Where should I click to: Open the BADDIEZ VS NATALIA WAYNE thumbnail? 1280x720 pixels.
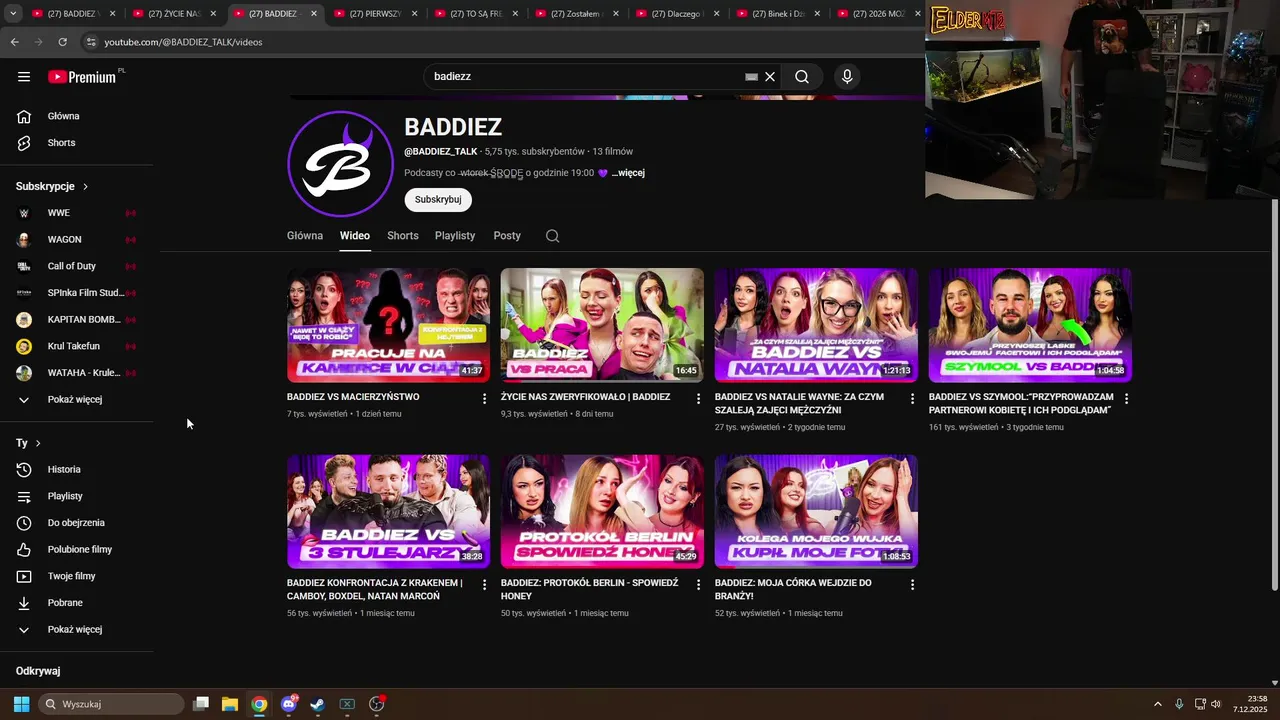click(x=816, y=325)
